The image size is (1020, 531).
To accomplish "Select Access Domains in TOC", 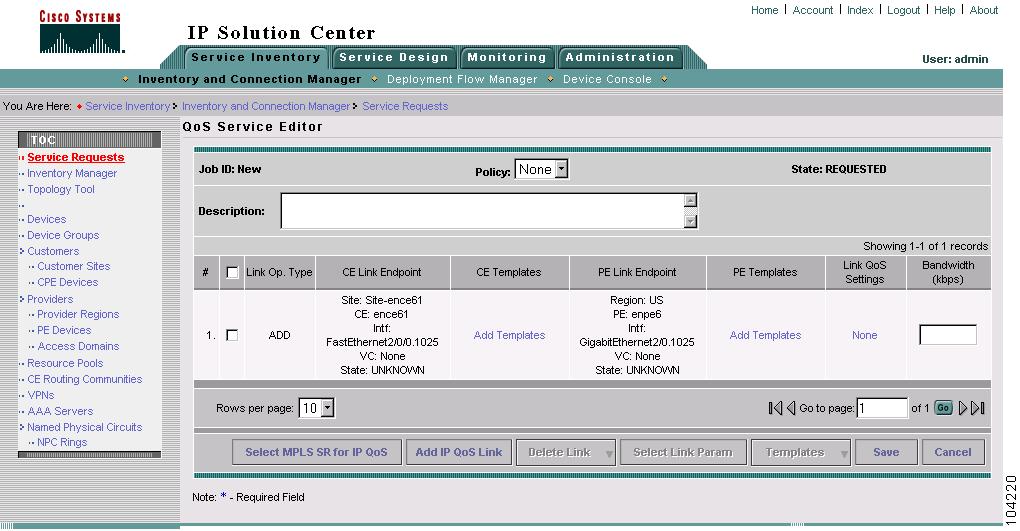I will click(x=78, y=346).
